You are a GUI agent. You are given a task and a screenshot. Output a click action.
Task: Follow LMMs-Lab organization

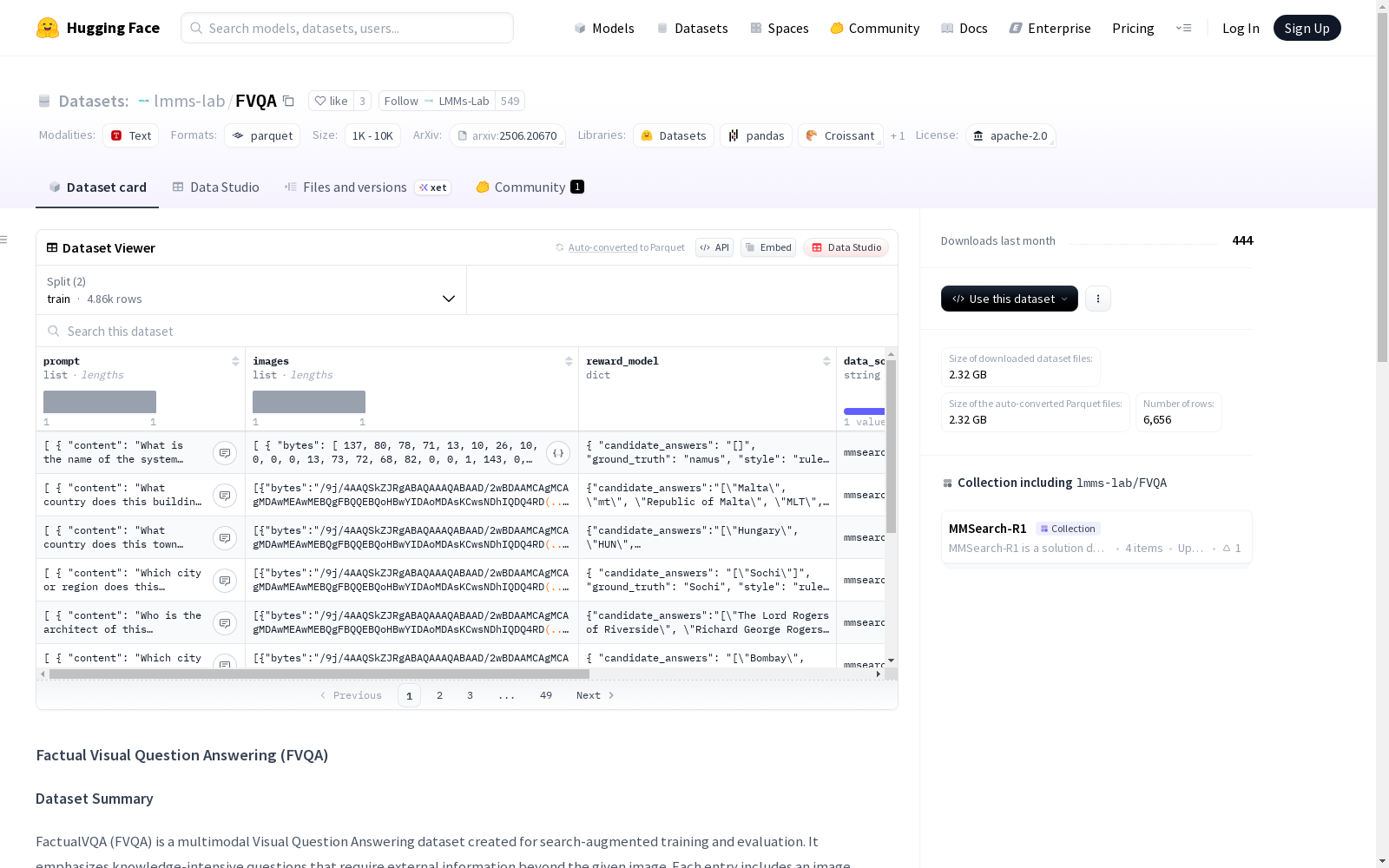tap(437, 101)
